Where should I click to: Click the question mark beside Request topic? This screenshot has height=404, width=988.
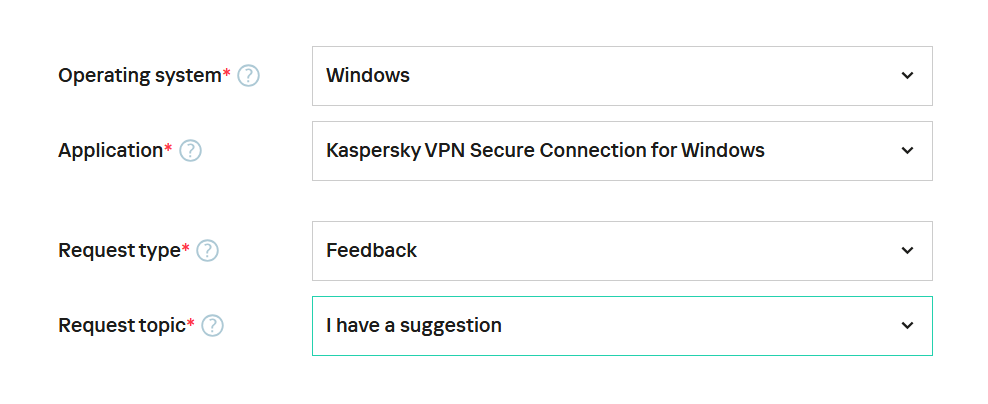[x=213, y=326]
